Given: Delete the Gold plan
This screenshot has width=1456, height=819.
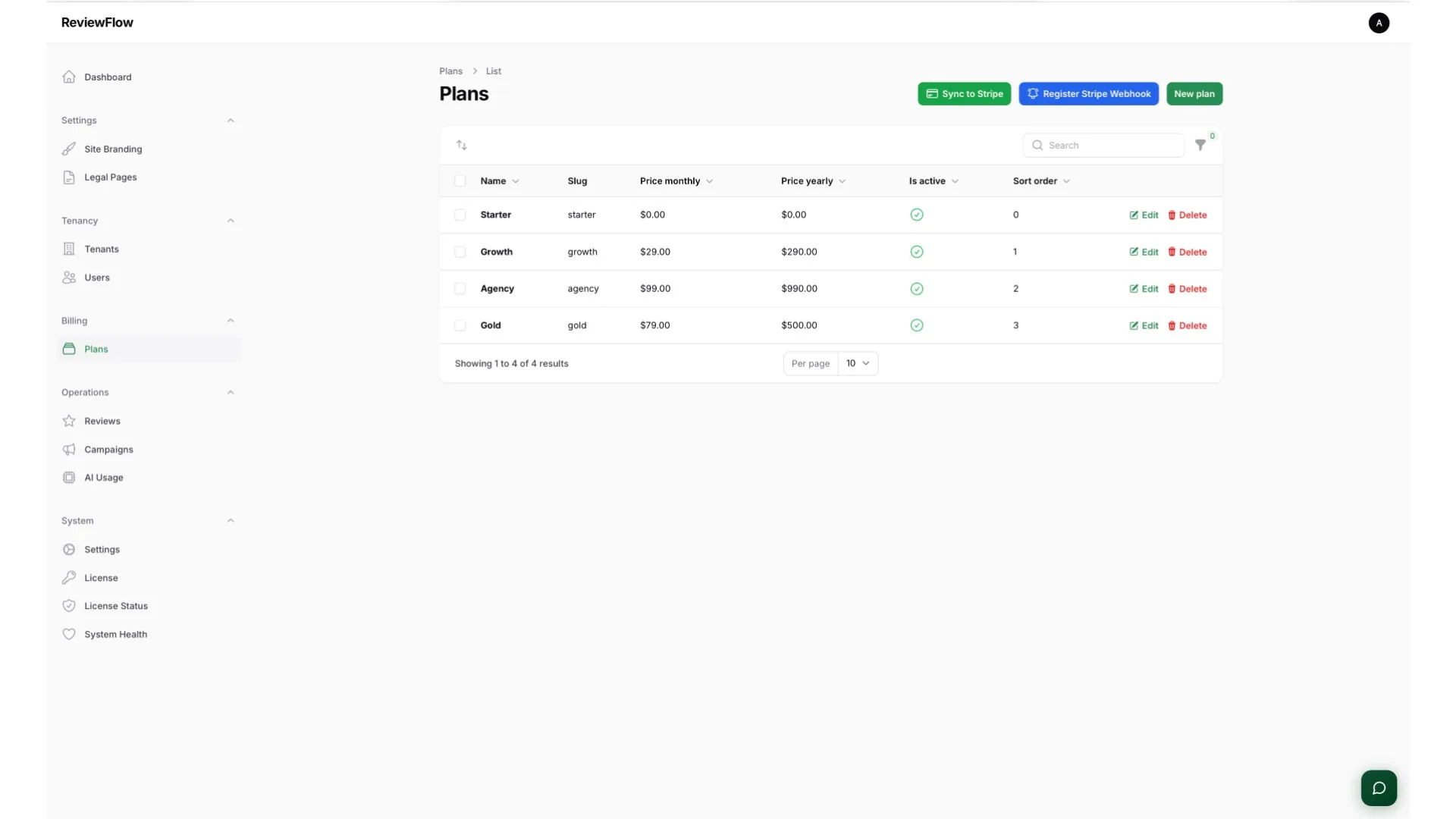Looking at the screenshot, I should click(1187, 325).
